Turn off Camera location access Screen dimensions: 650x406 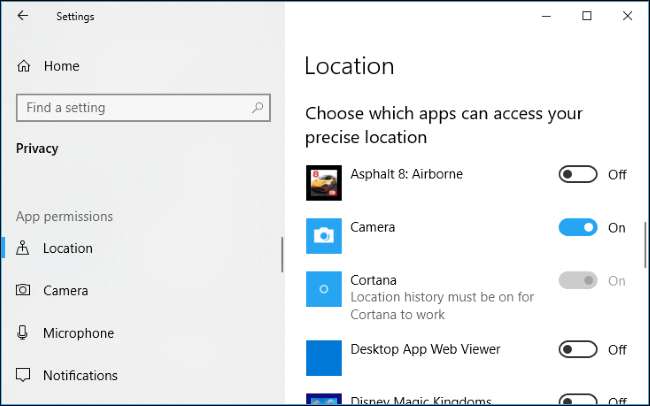tap(577, 228)
